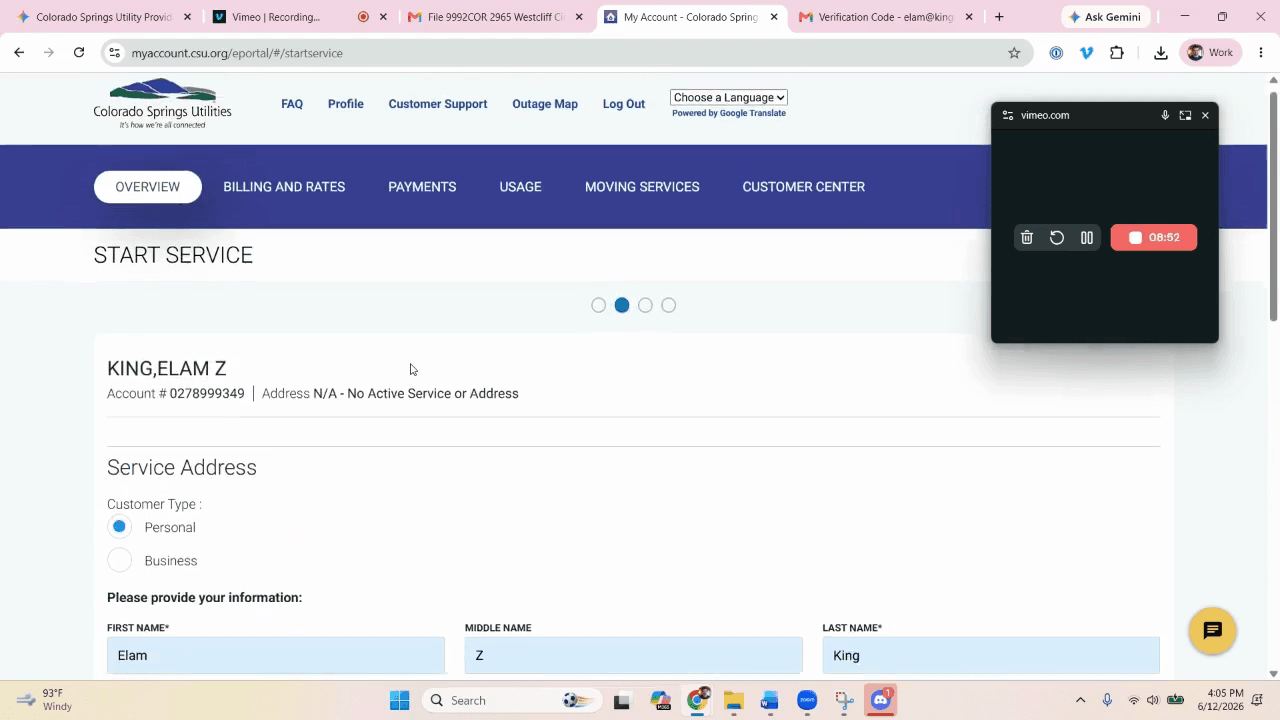Image resolution: width=1280 pixels, height=720 pixels.
Task: Pause the Vimeo recording
Action: [1087, 237]
